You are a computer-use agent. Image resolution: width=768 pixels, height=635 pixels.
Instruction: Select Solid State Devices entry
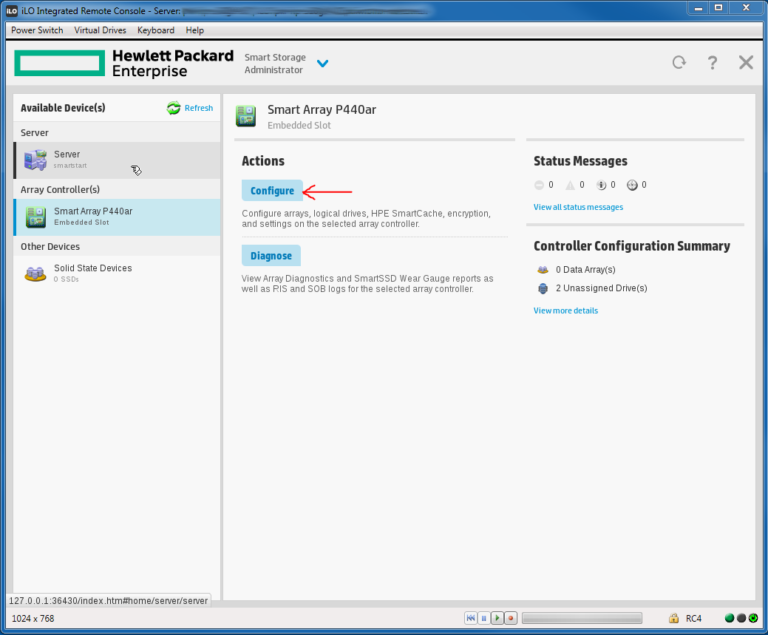tap(117, 273)
